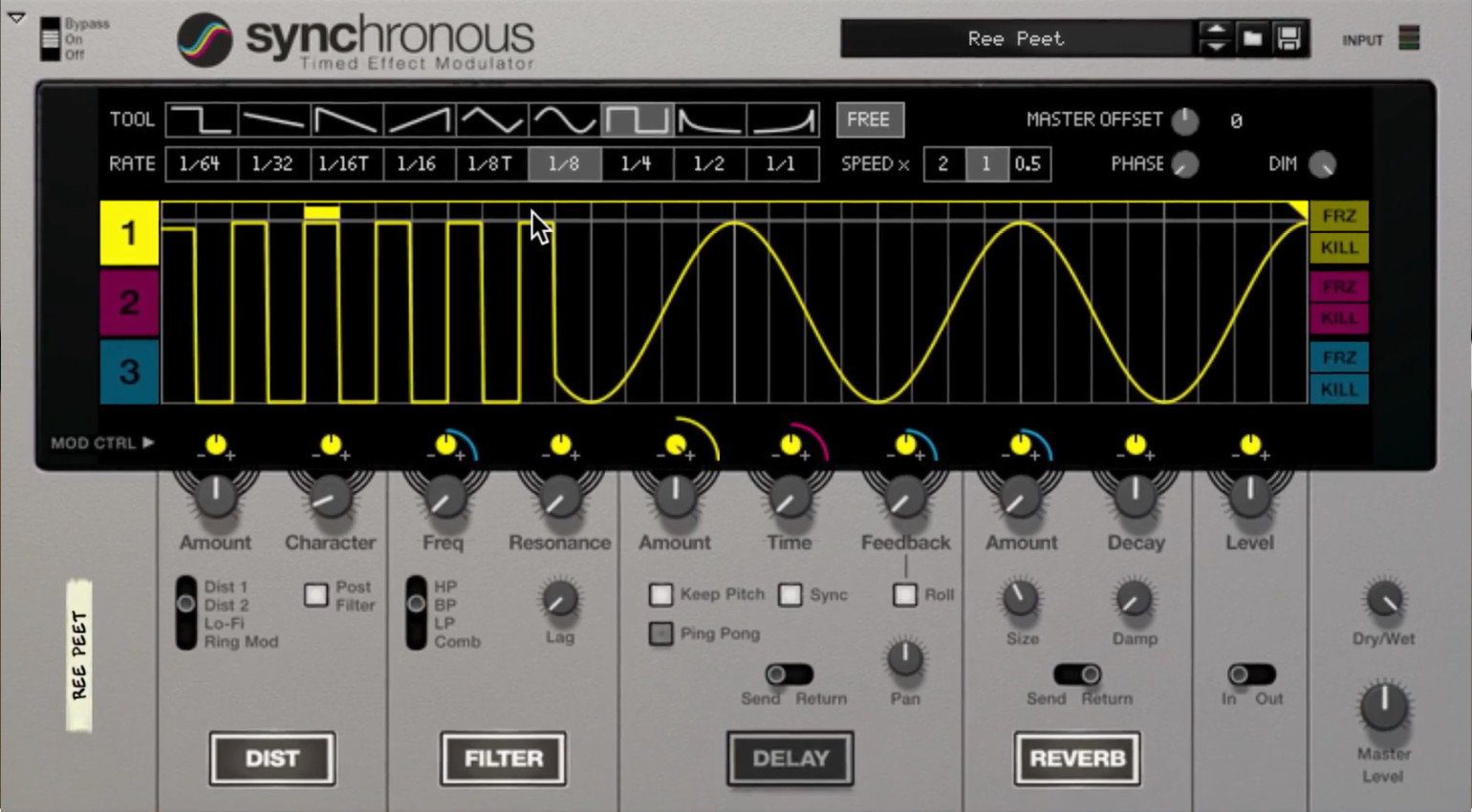Screen dimensions: 1472x812
Task: Click magenta FRZ button for curve 2
Action: coord(1338,287)
